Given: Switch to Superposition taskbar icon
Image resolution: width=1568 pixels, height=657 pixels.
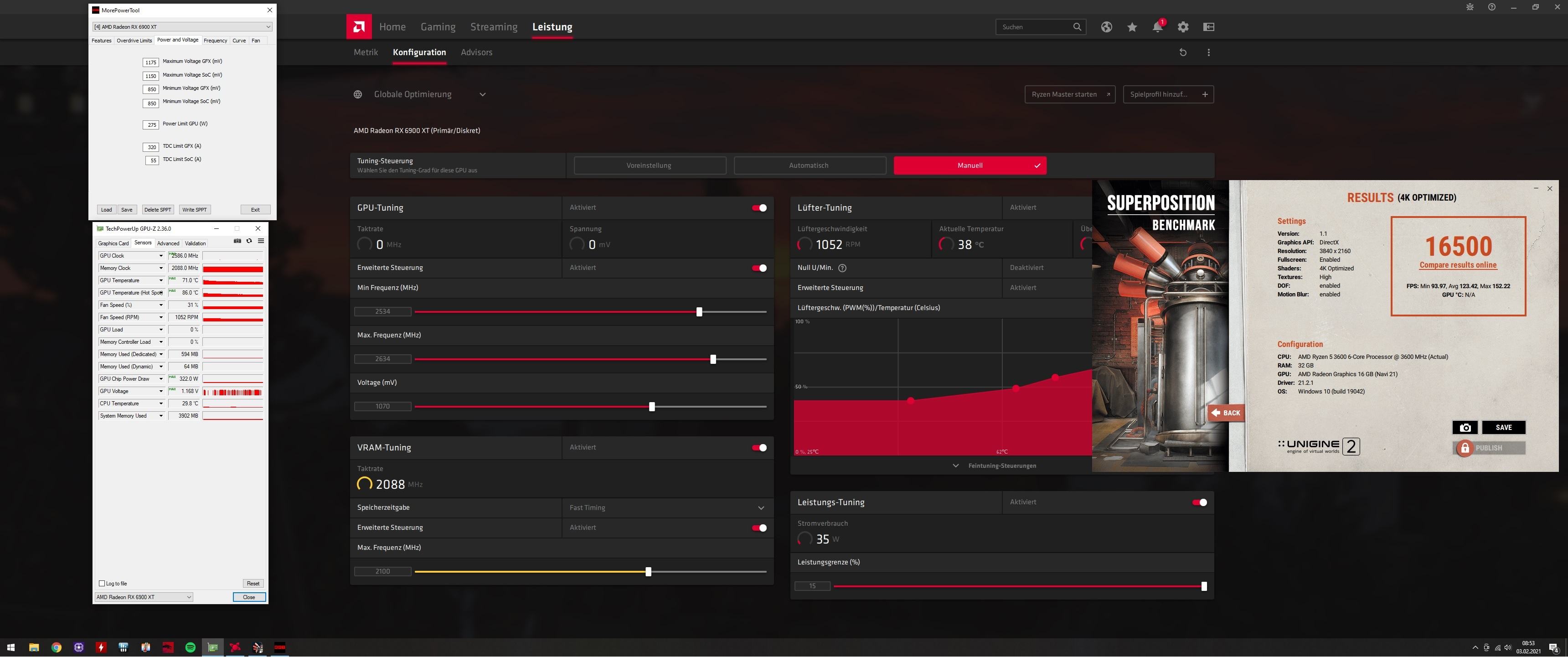Looking at the screenshot, I should coord(258,647).
